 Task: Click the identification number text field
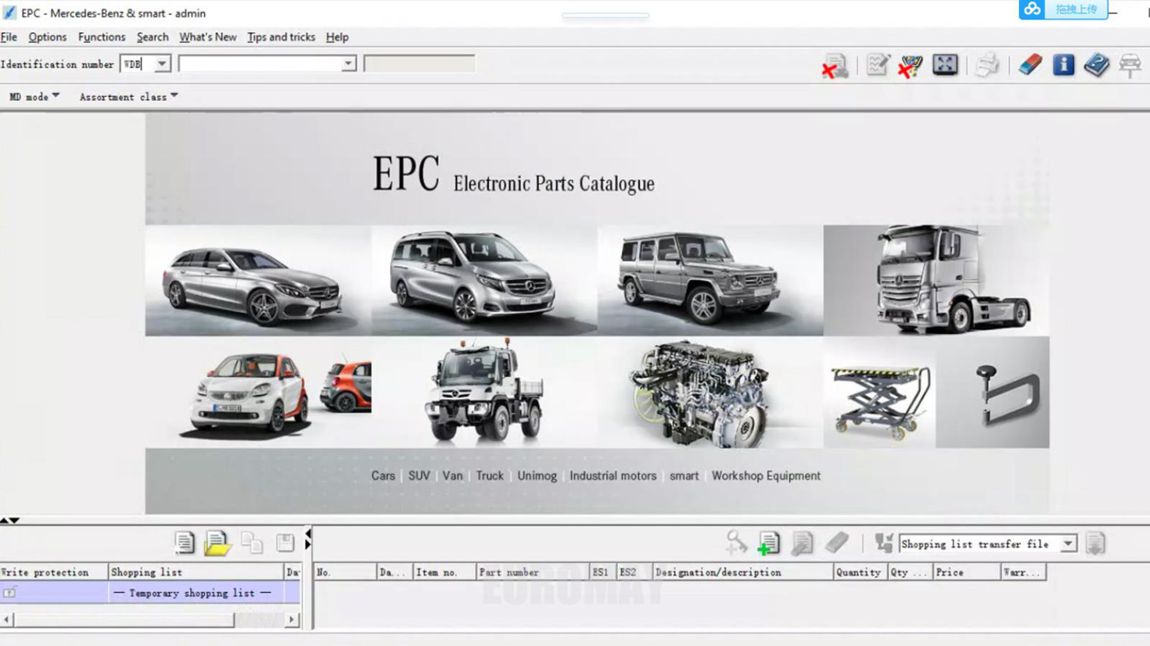coord(259,65)
